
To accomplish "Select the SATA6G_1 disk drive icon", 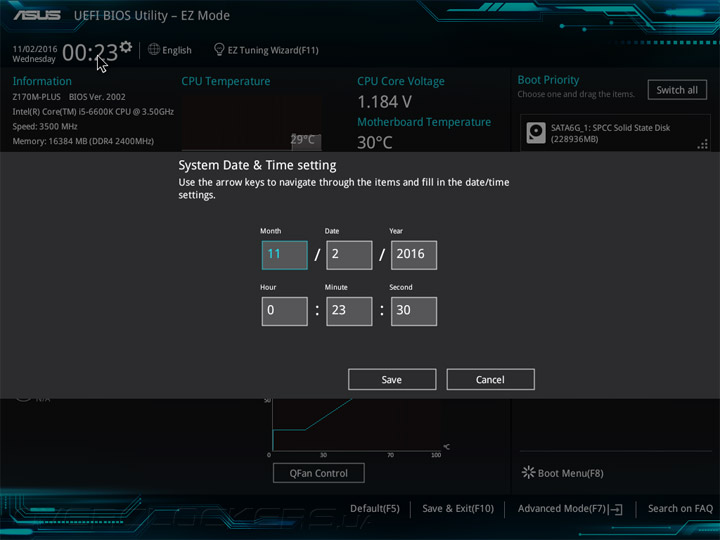I will click(x=536, y=133).
